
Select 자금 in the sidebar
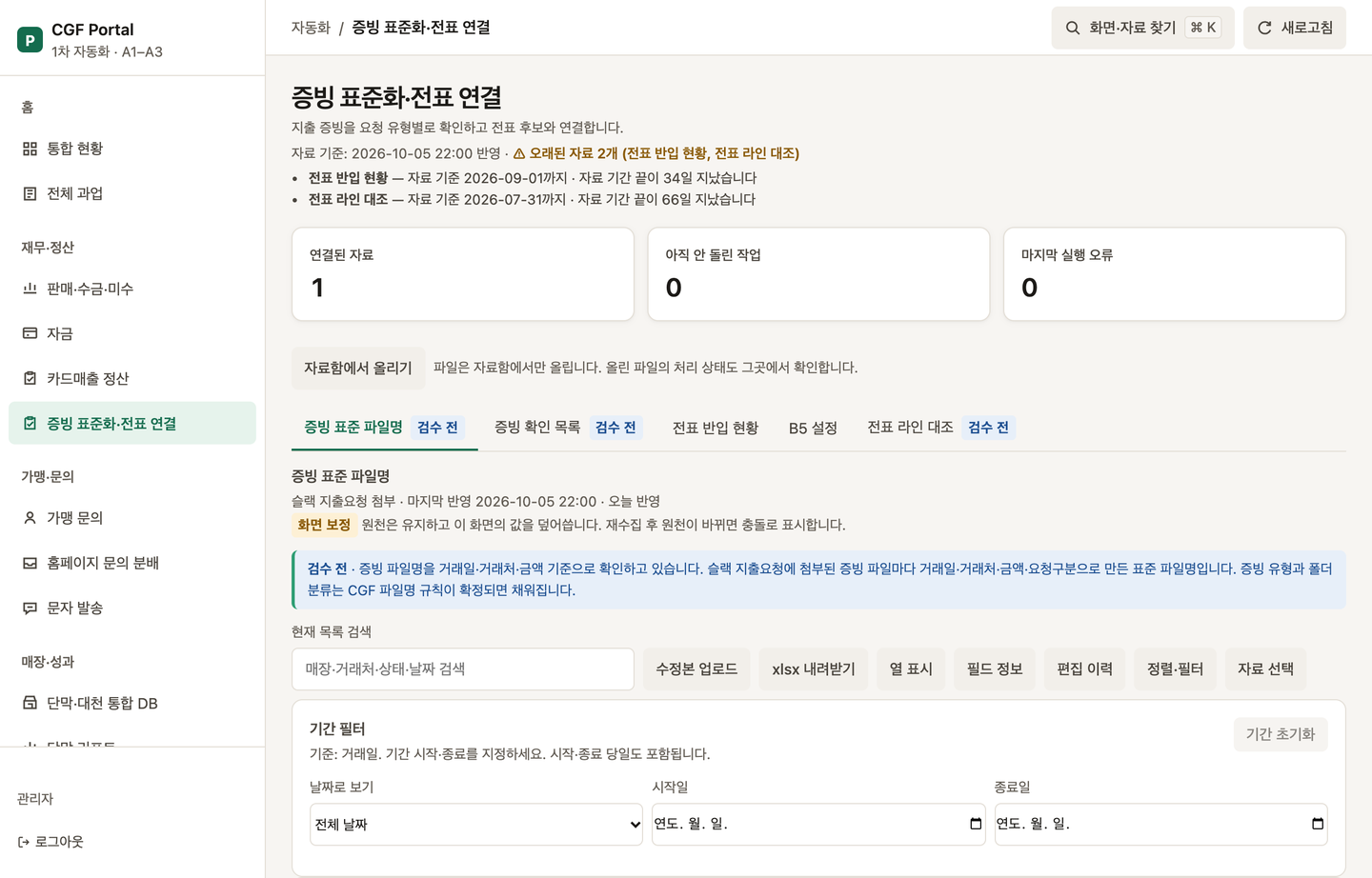[132, 333]
